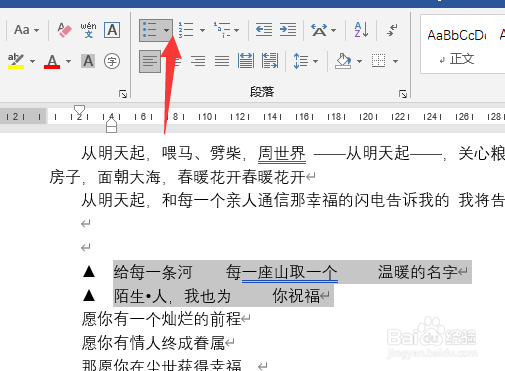Image resolution: width=505 pixels, height=371 pixels.
Task: Expand line spacing dropdown arrow
Action: click(316, 61)
